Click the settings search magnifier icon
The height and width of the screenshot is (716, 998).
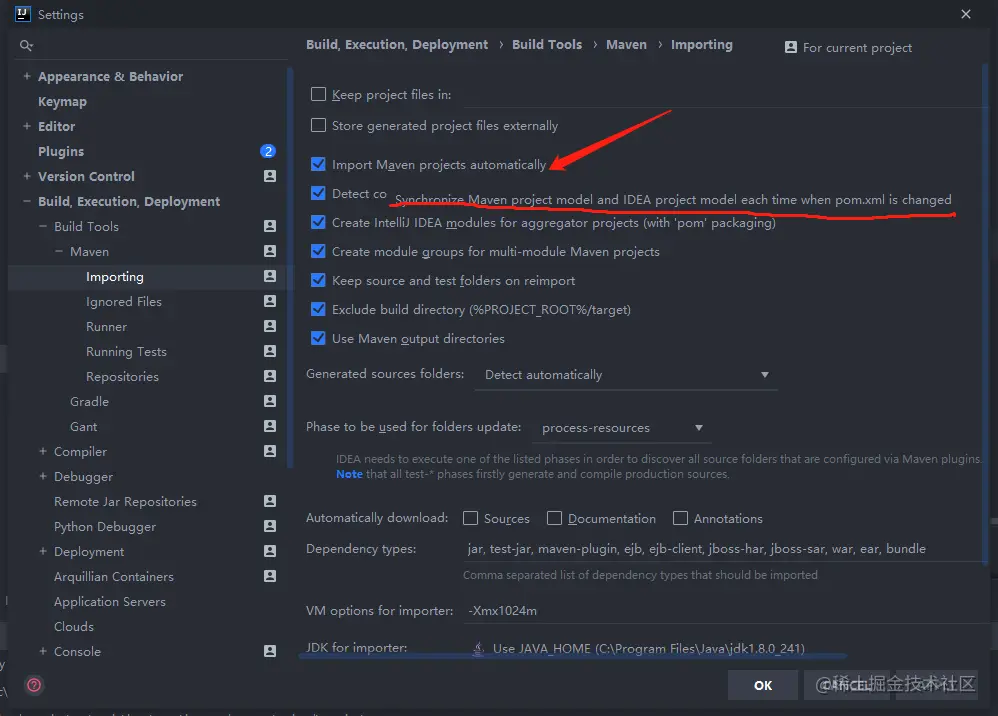tap(26, 45)
